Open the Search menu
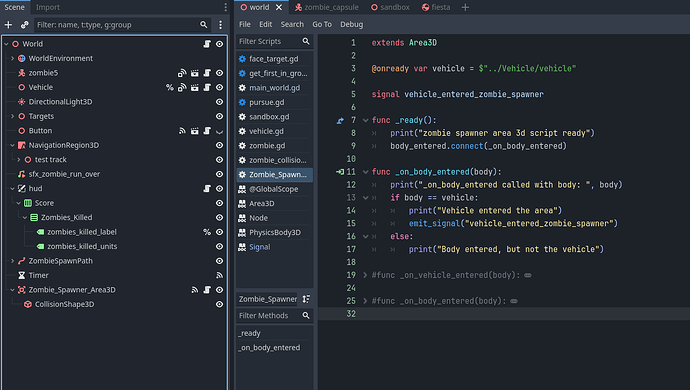Image resolution: width=690 pixels, height=390 pixels. point(292,24)
